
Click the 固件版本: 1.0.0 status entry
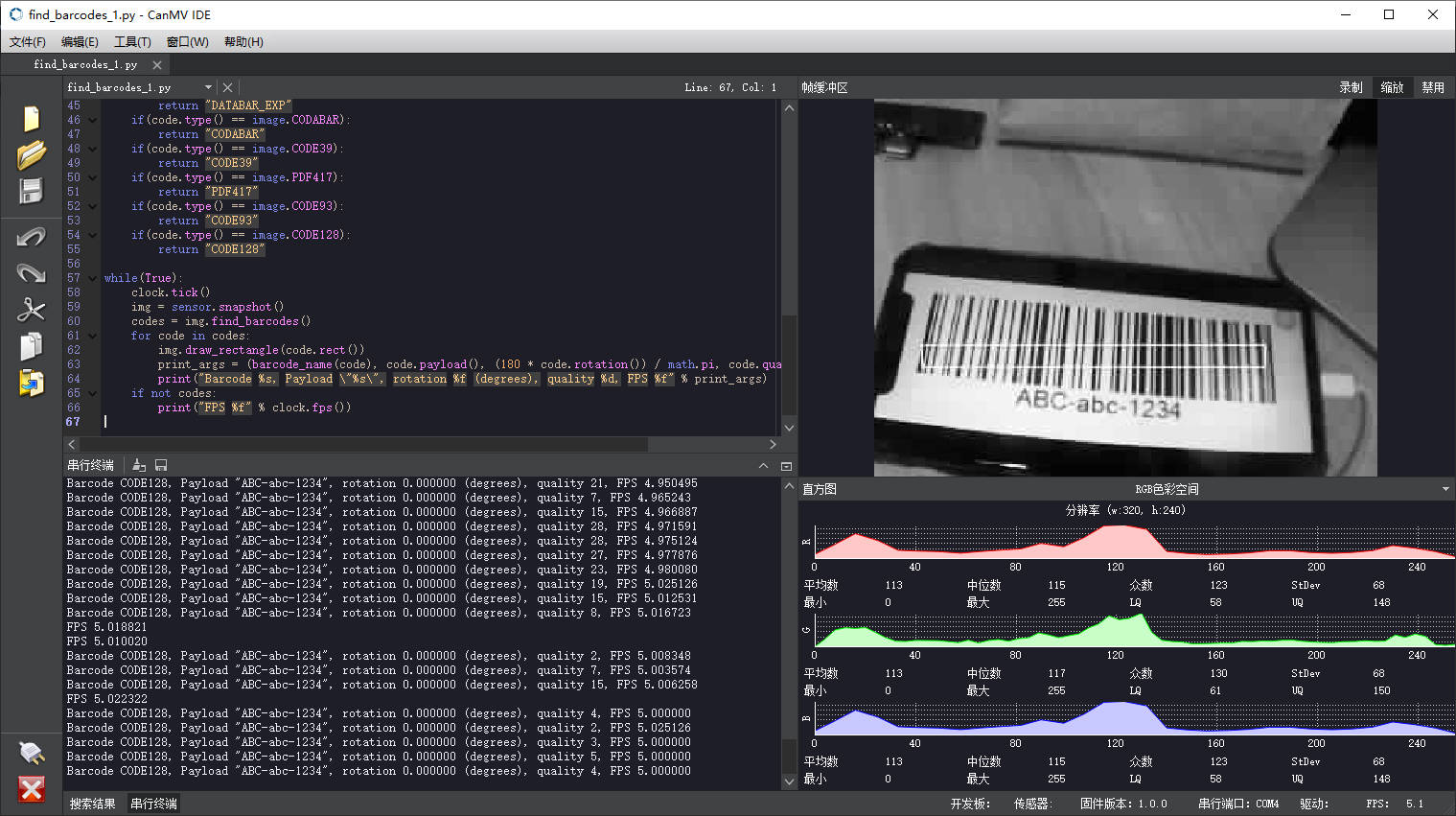tap(1123, 804)
